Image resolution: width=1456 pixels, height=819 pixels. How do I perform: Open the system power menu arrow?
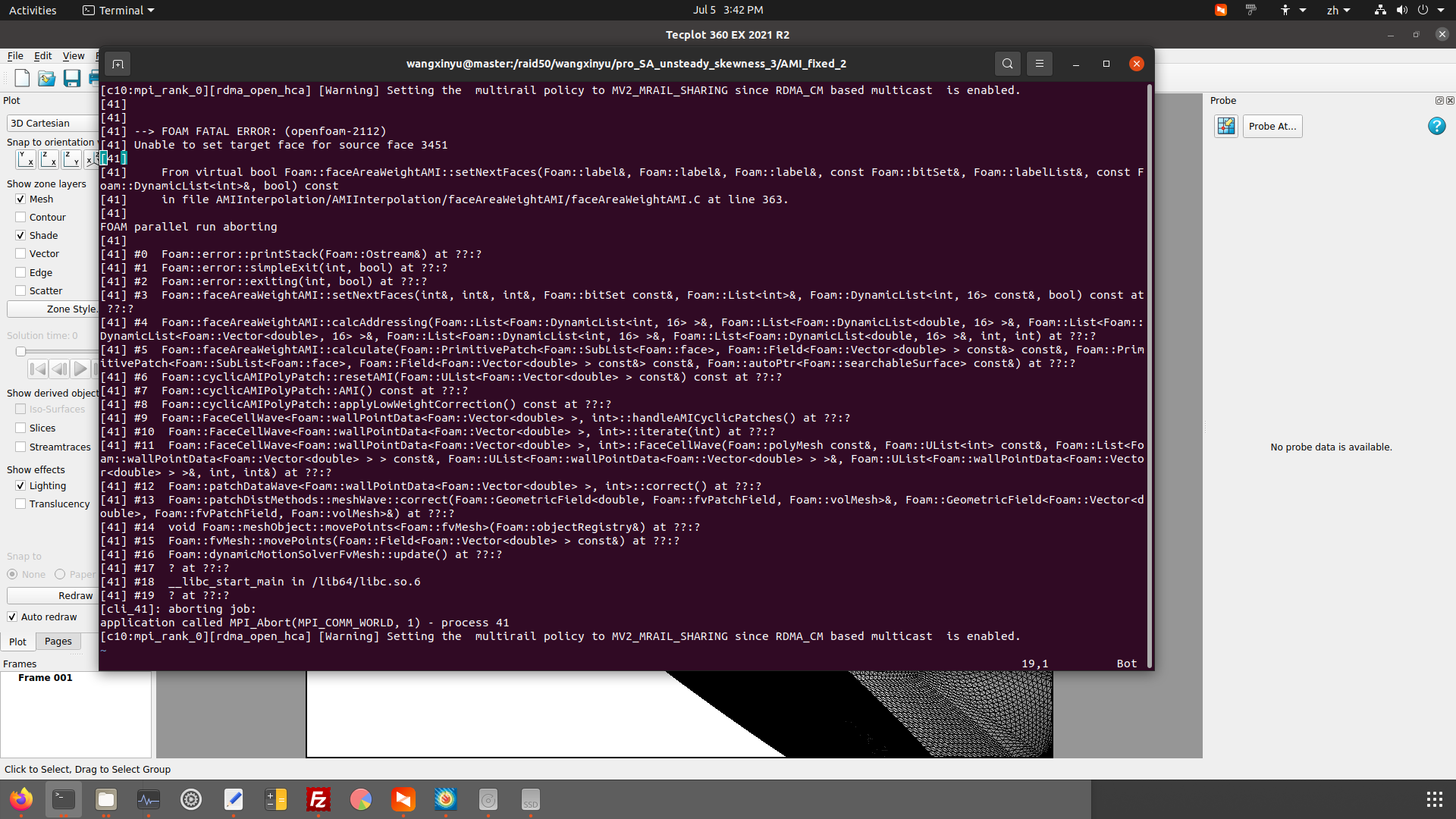(1440, 10)
